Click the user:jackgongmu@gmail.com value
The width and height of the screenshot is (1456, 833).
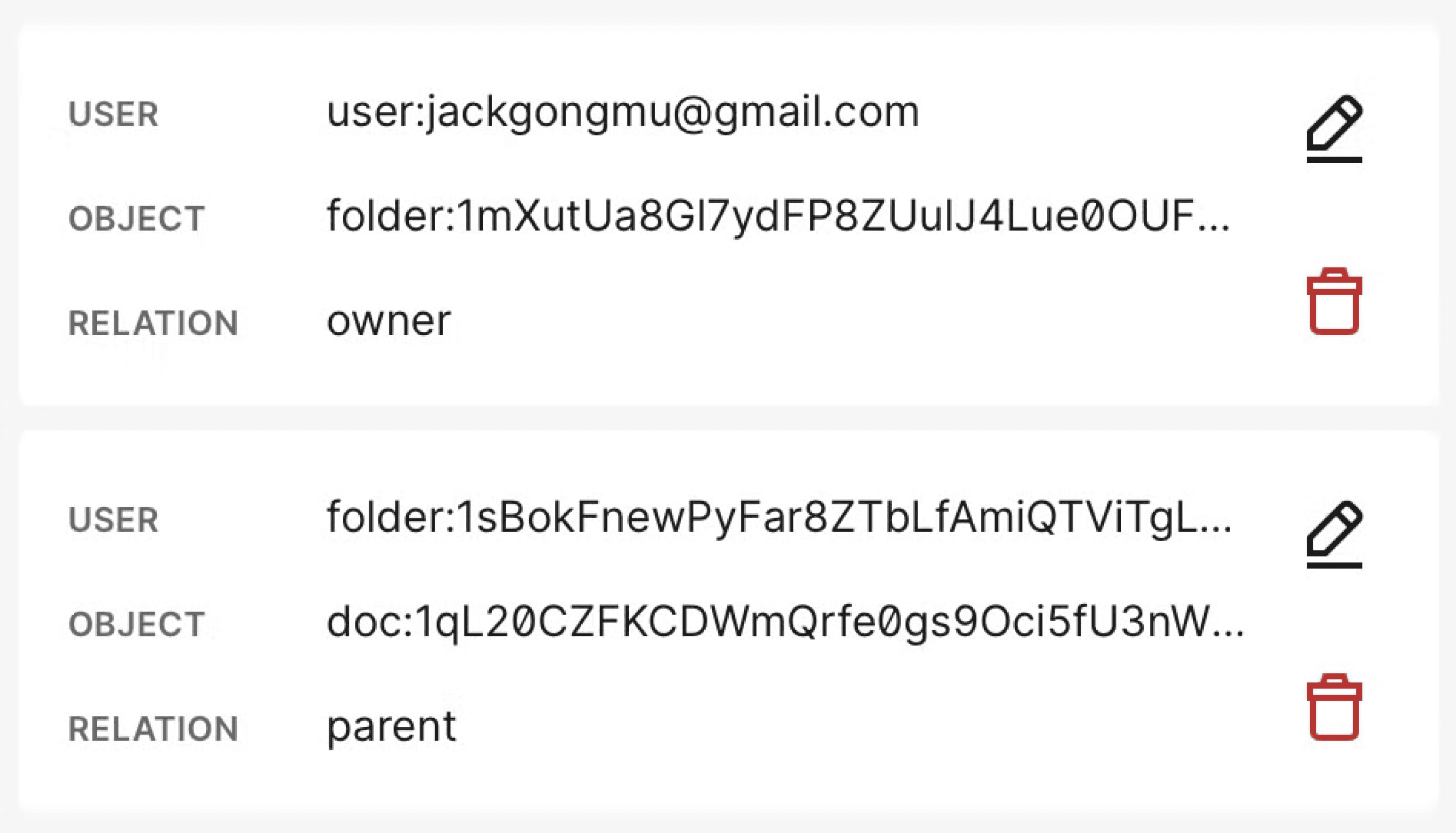622,112
